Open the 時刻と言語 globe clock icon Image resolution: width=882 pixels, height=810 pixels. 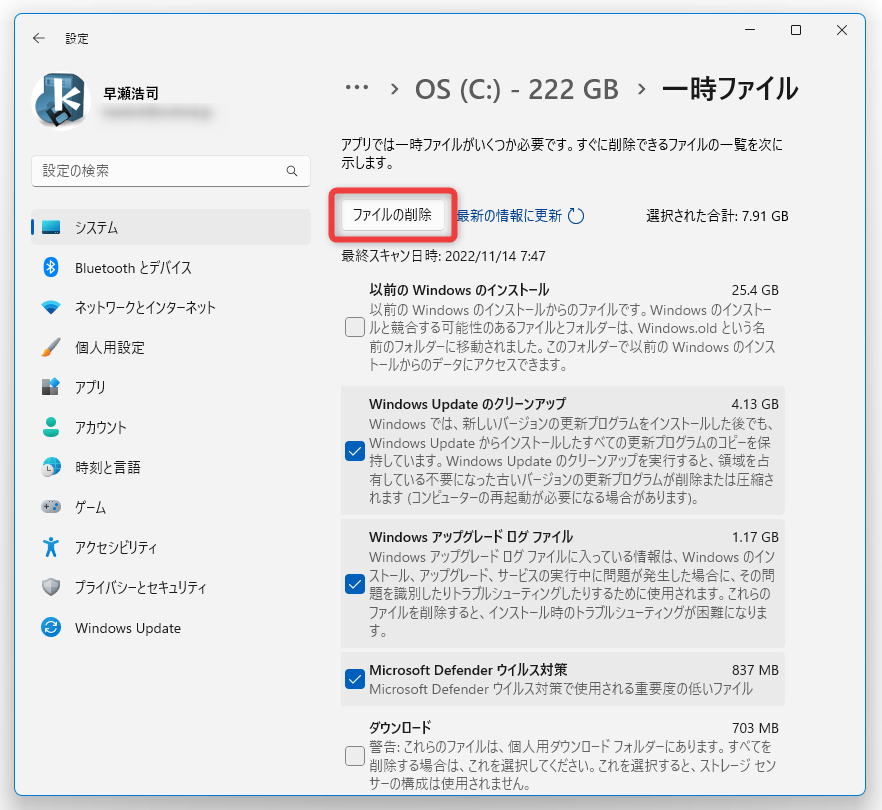[51, 467]
